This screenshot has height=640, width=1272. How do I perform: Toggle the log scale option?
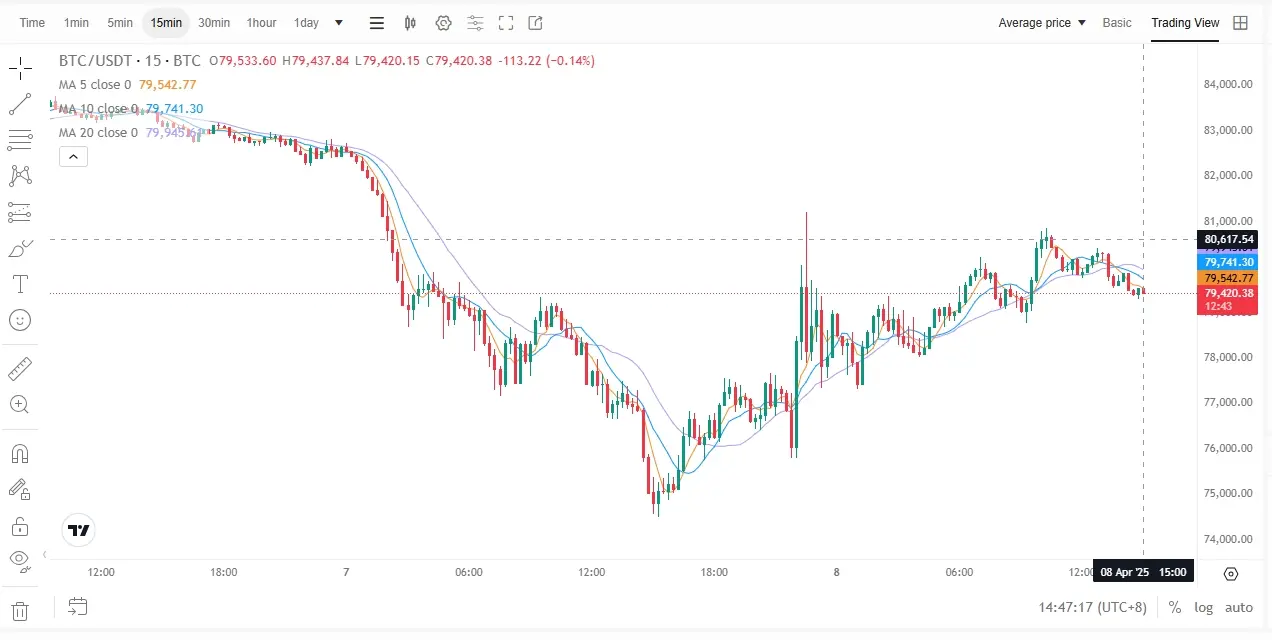(1203, 607)
